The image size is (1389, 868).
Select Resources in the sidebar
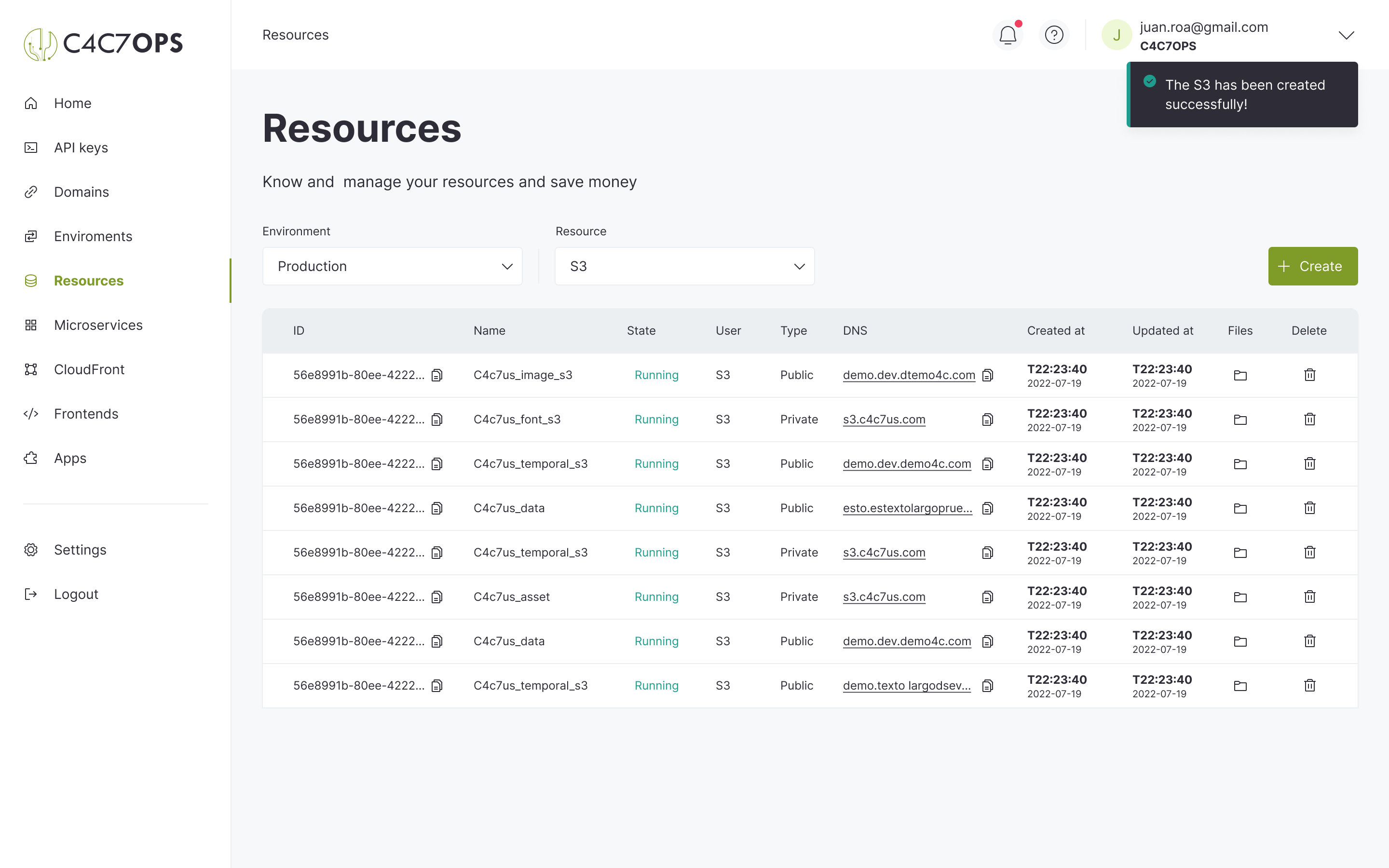pyautogui.click(x=88, y=281)
